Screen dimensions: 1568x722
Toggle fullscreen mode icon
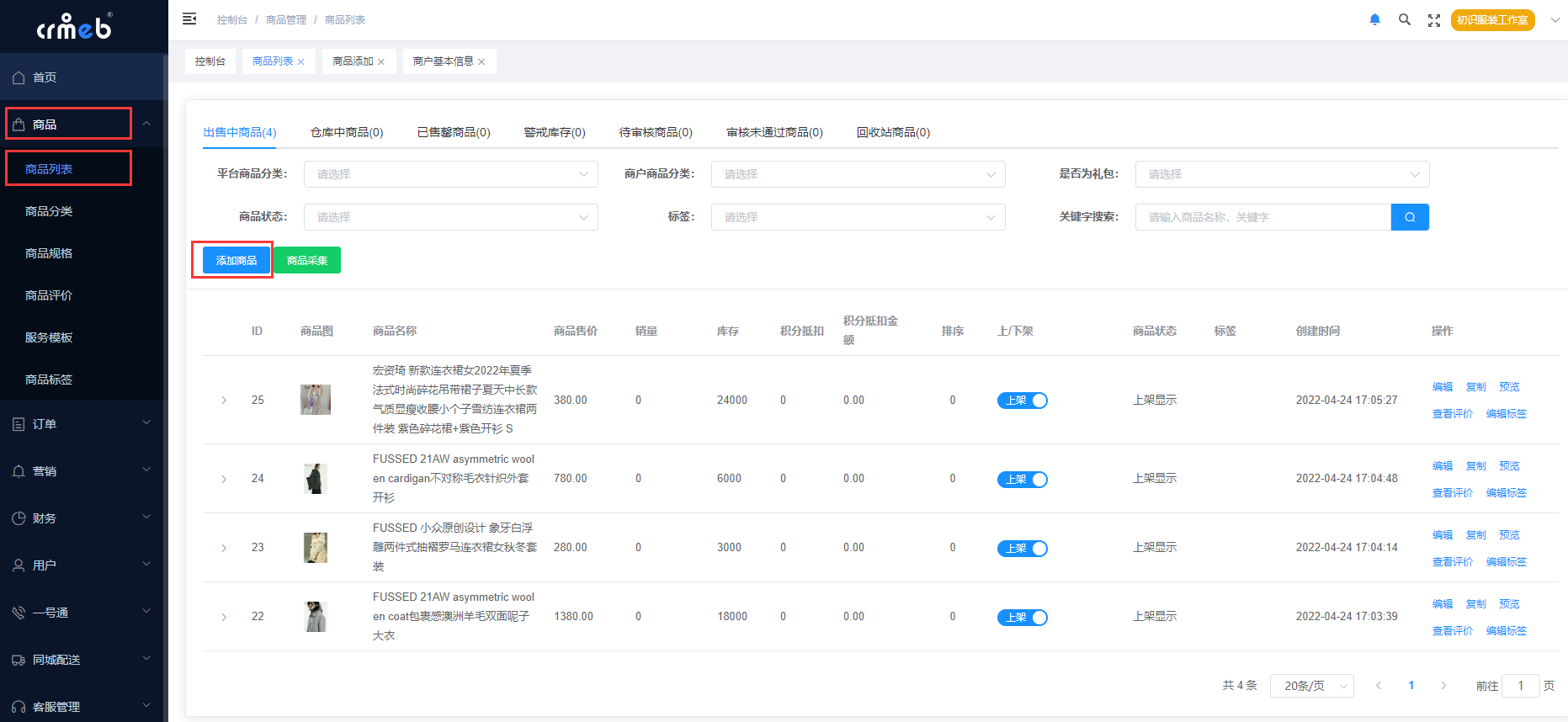[x=1434, y=20]
